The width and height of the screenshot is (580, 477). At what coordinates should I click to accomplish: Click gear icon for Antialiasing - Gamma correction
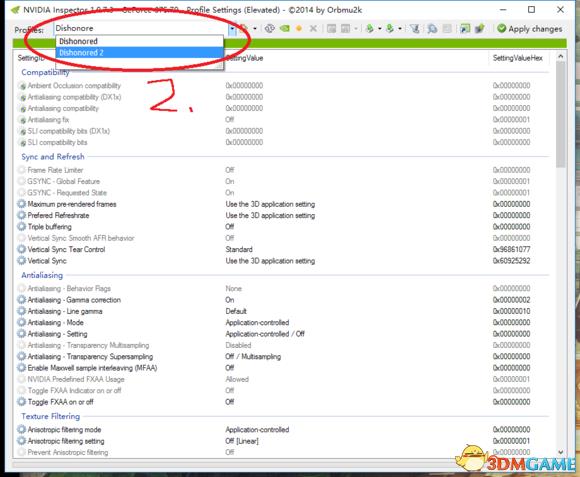22,300
